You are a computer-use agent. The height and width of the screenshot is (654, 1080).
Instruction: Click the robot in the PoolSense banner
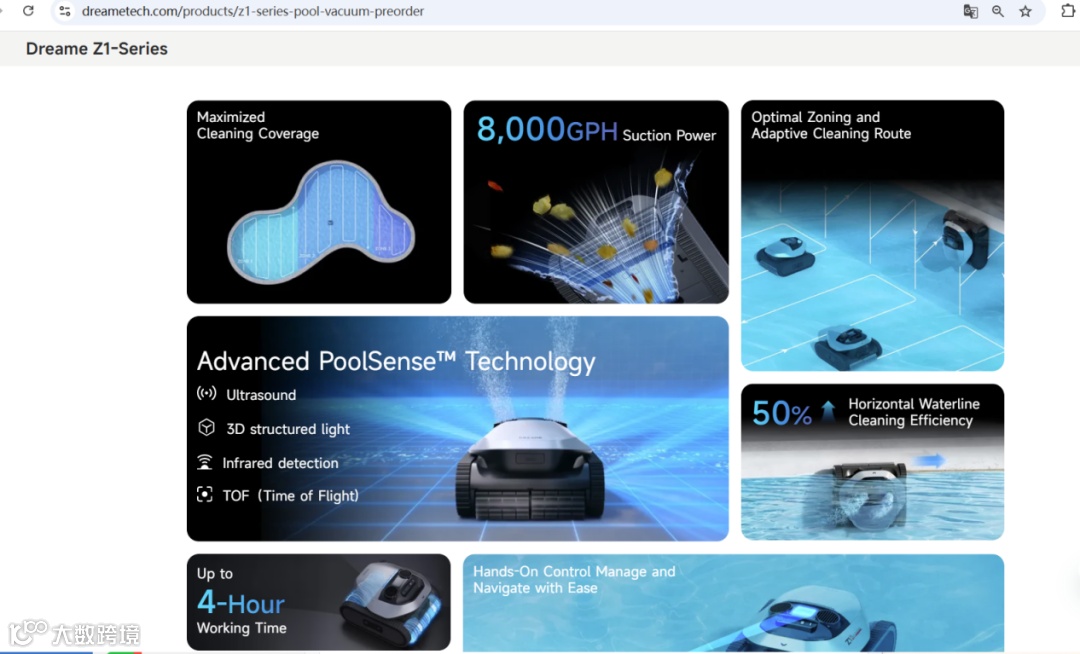[530, 470]
